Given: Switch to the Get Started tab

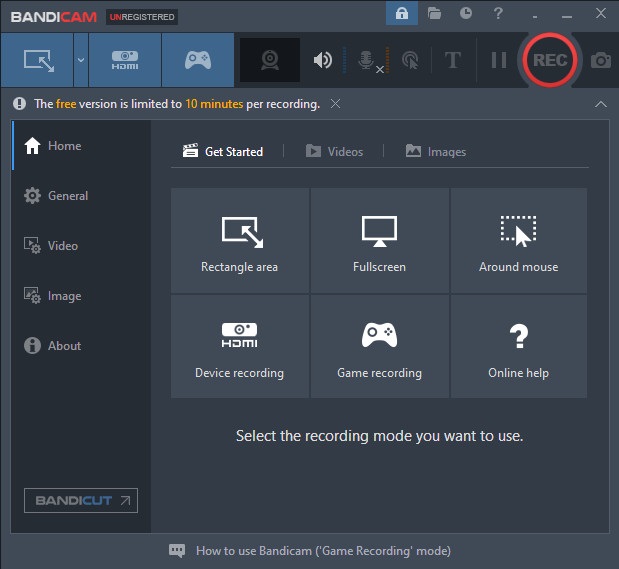Looking at the screenshot, I should pyautogui.click(x=223, y=151).
